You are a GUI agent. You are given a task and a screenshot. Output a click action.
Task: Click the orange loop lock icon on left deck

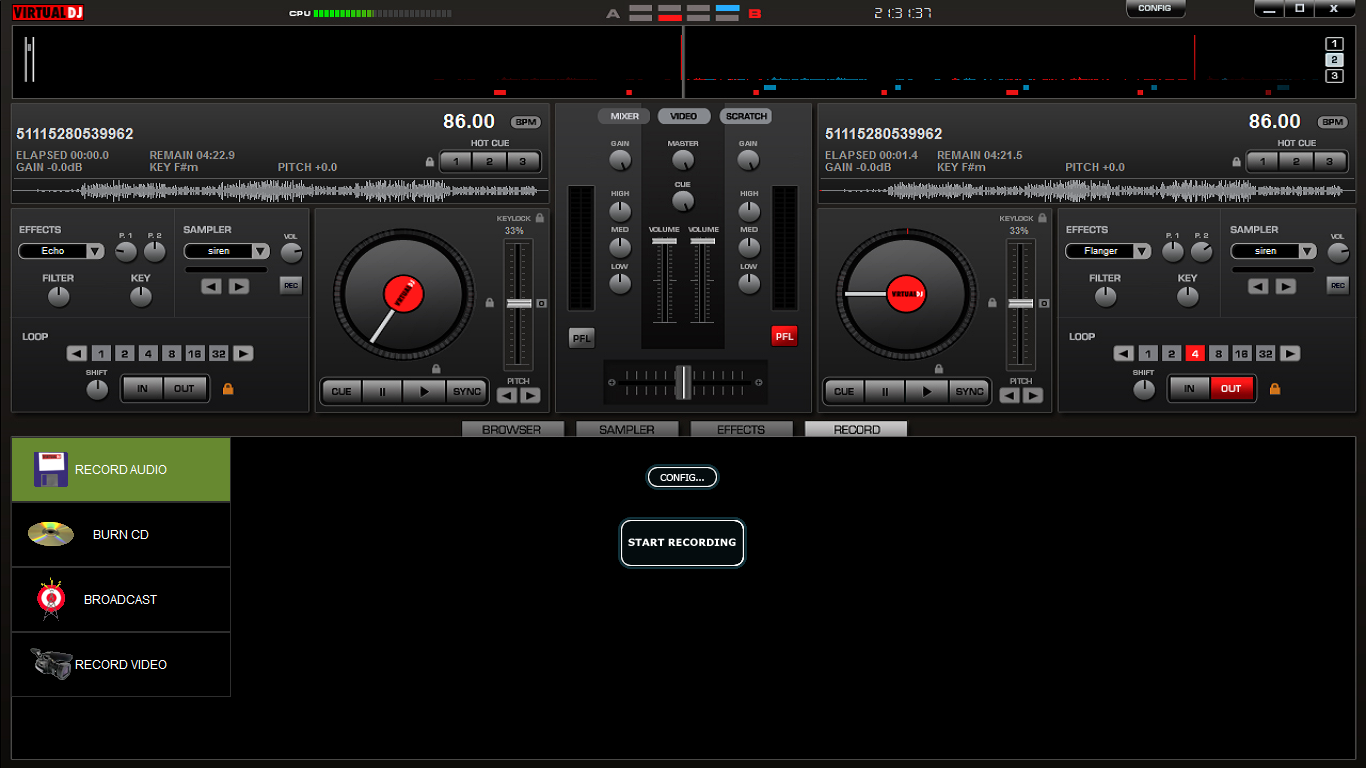pyautogui.click(x=228, y=389)
